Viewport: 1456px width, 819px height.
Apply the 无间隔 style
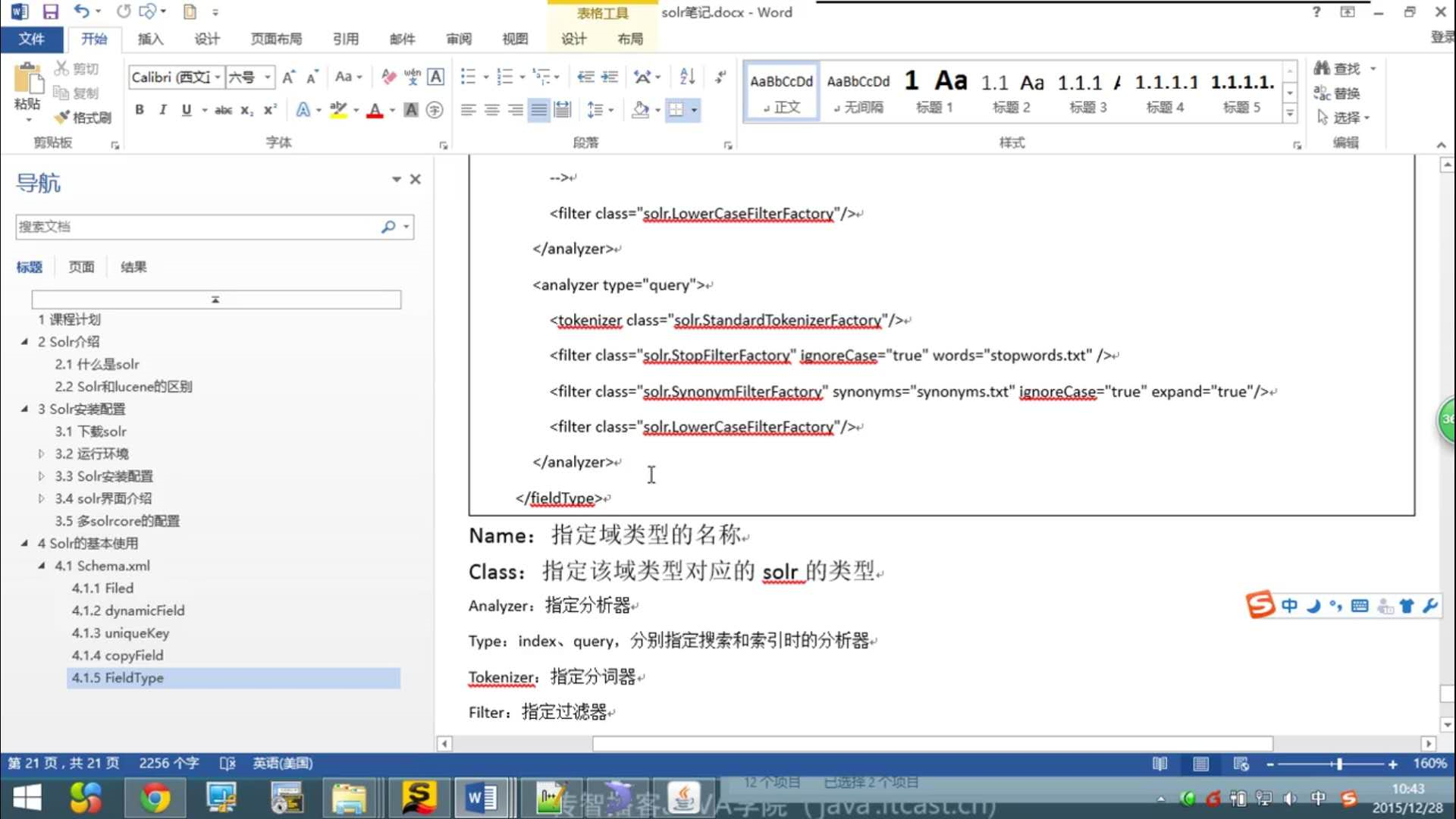pyautogui.click(x=858, y=91)
